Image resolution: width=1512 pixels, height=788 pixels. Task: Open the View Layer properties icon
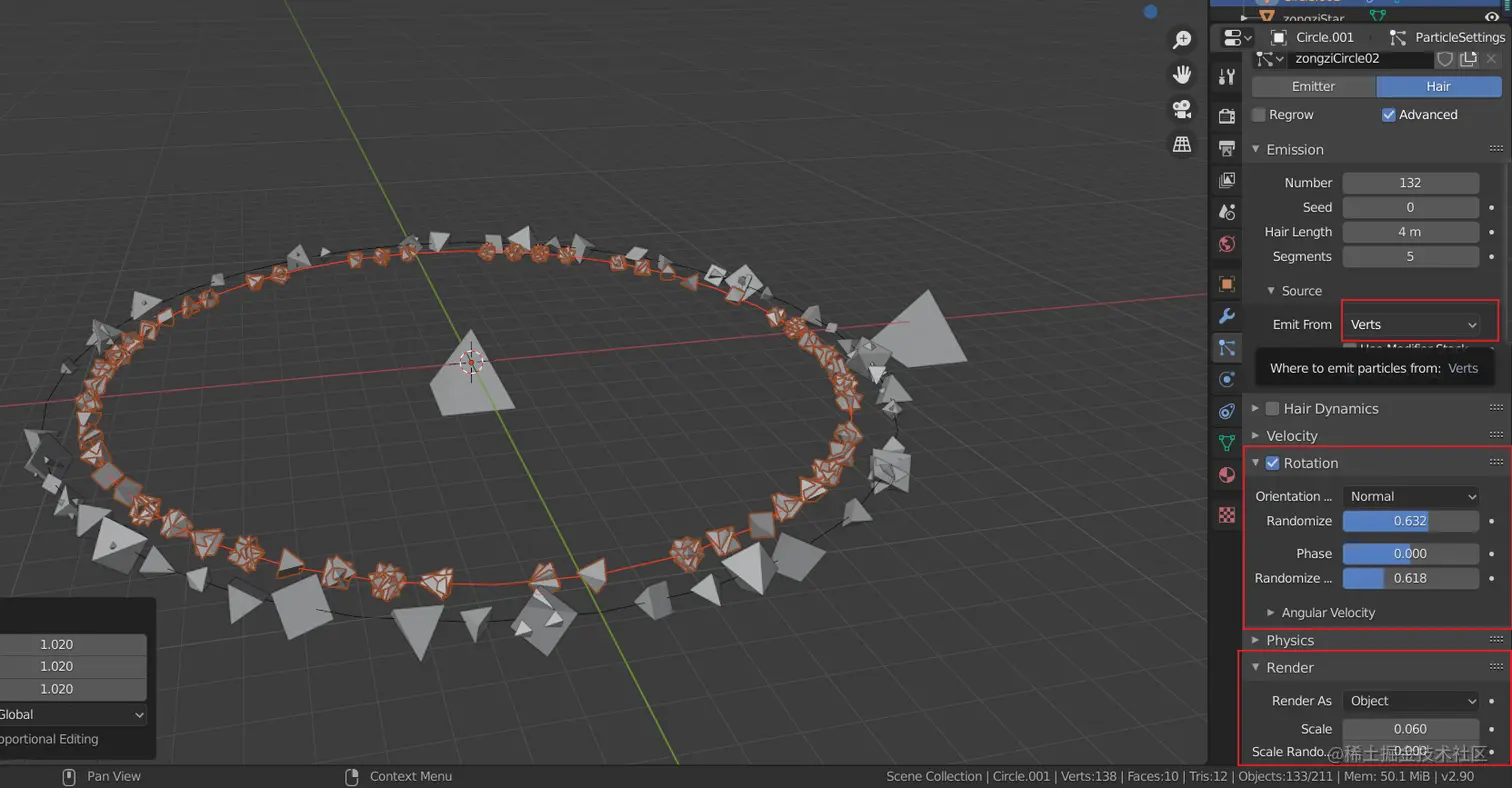[1227, 180]
